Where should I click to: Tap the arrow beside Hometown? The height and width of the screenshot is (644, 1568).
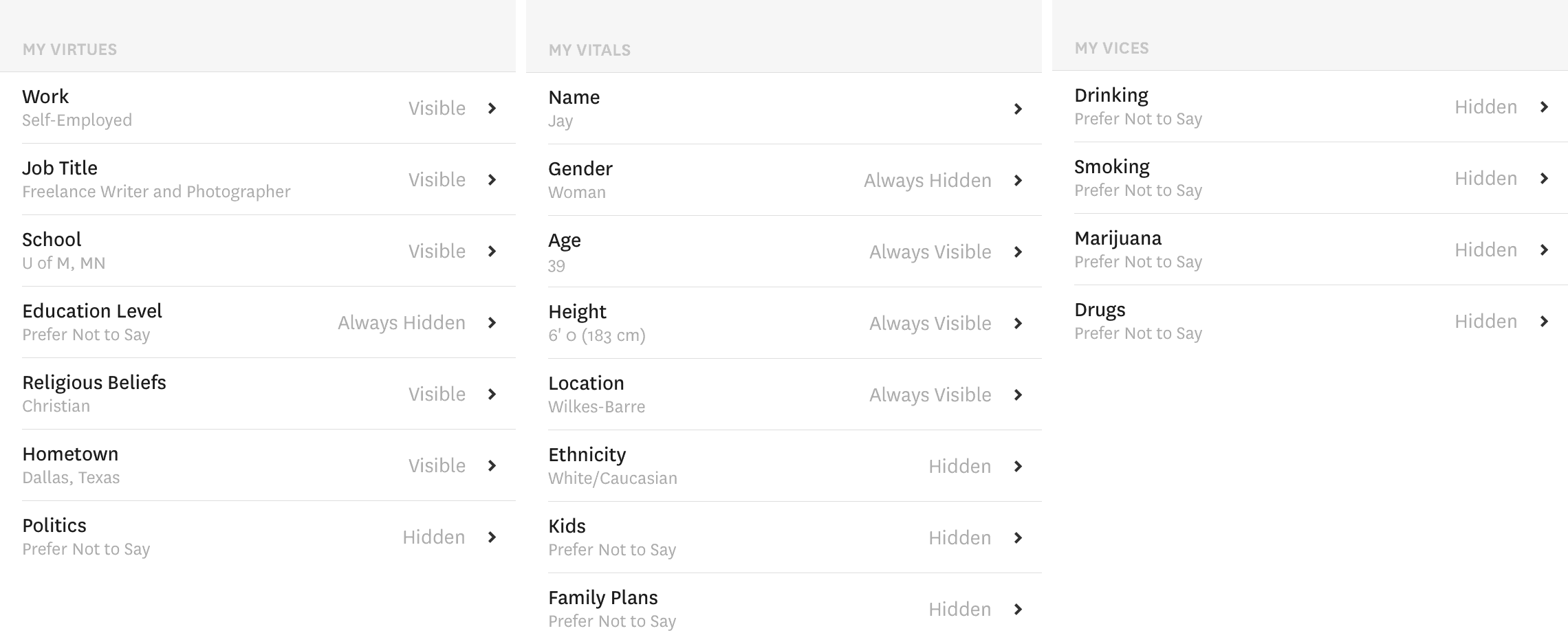tap(492, 465)
